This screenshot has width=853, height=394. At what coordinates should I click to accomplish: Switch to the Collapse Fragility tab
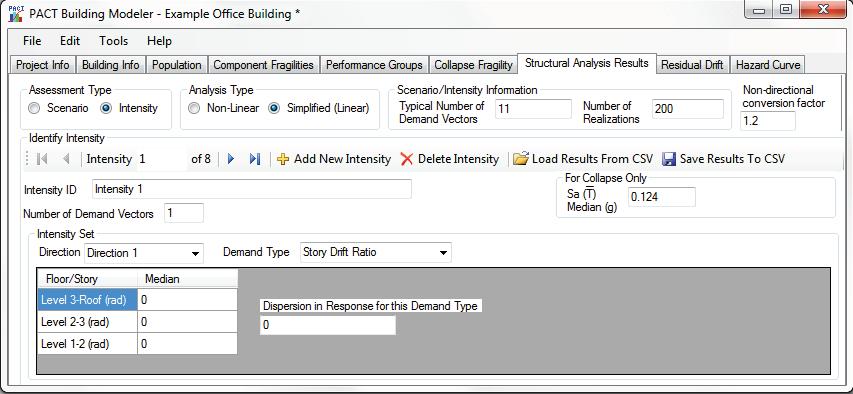click(473, 65)
